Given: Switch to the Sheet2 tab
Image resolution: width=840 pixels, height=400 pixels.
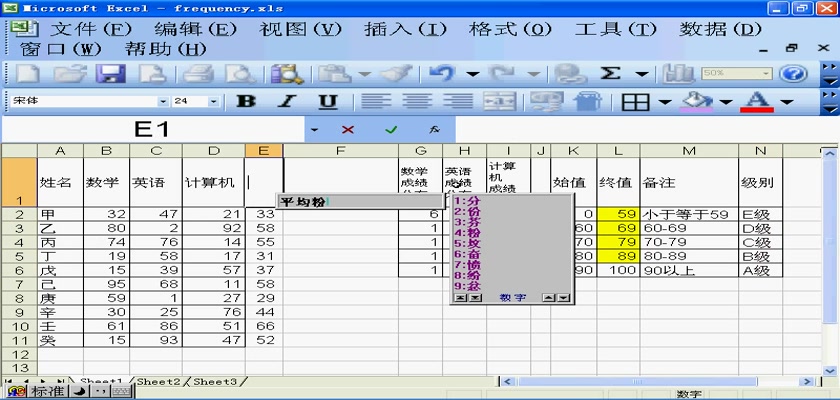Looking at the screenshot, I should [x=159, y=381].
